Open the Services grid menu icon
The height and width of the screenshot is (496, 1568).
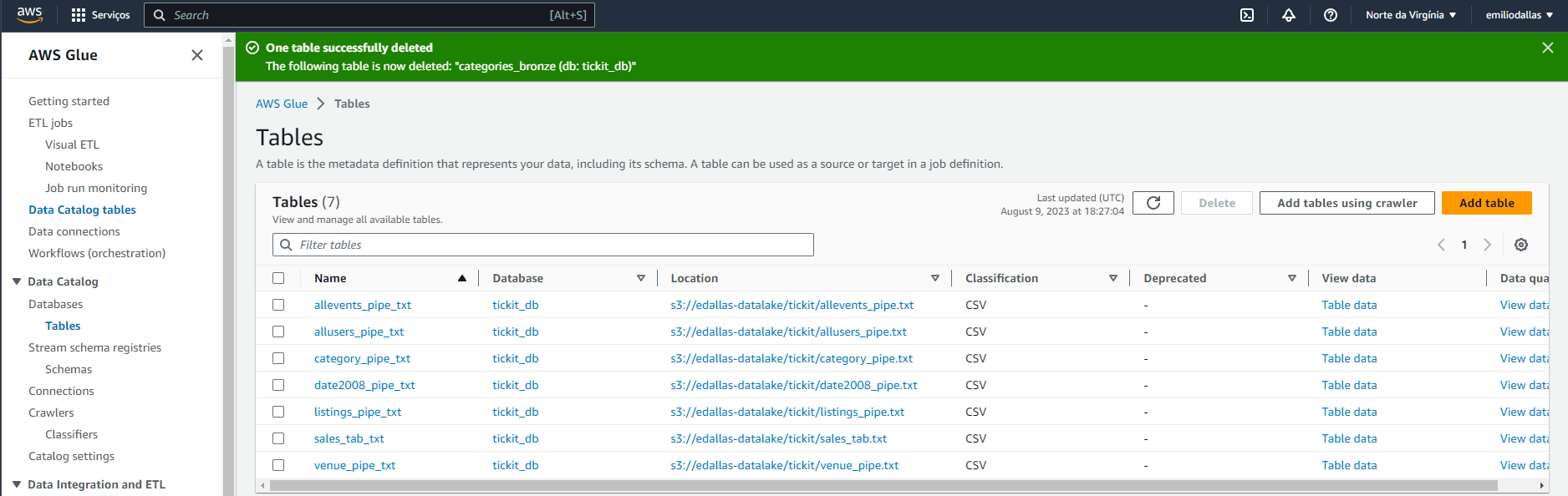[x=79, y=15]
